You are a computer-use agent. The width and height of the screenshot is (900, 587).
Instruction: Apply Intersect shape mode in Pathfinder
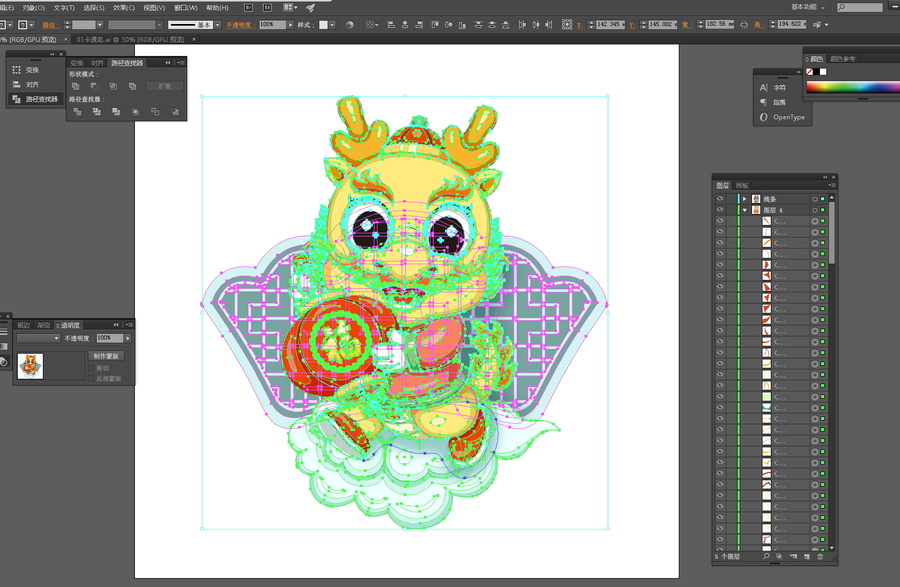113,86
